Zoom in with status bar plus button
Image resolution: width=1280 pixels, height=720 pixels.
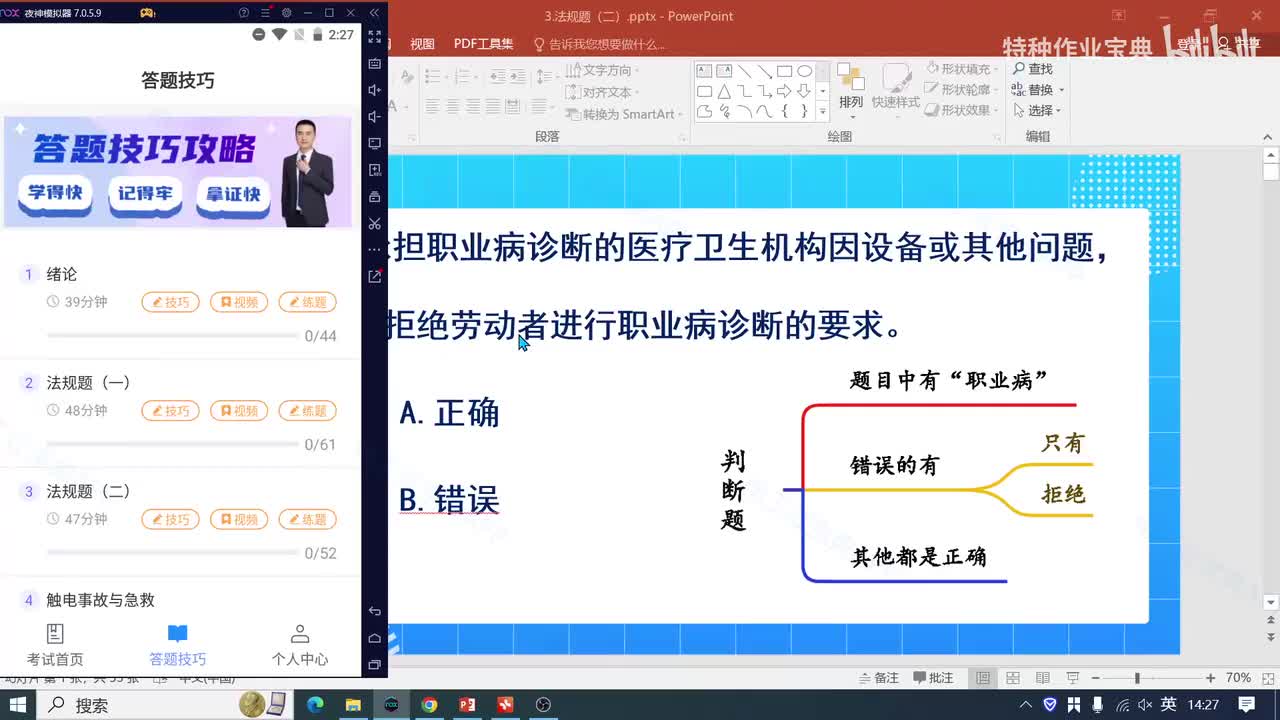pyautogui.click(x=1210, y=678)
